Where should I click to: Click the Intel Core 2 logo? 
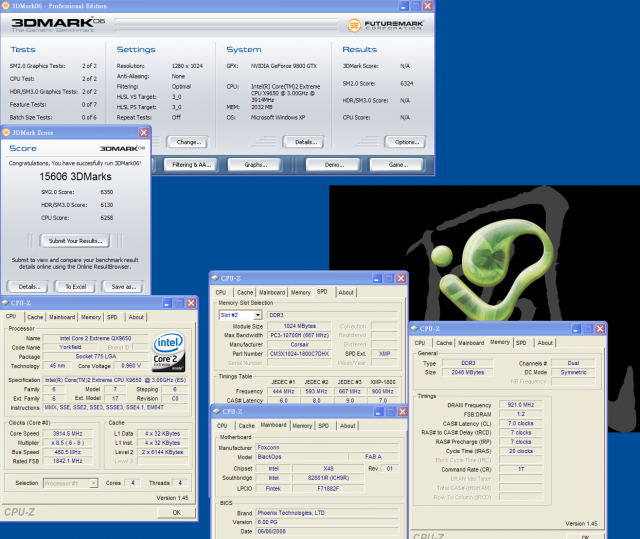[169, 352]
